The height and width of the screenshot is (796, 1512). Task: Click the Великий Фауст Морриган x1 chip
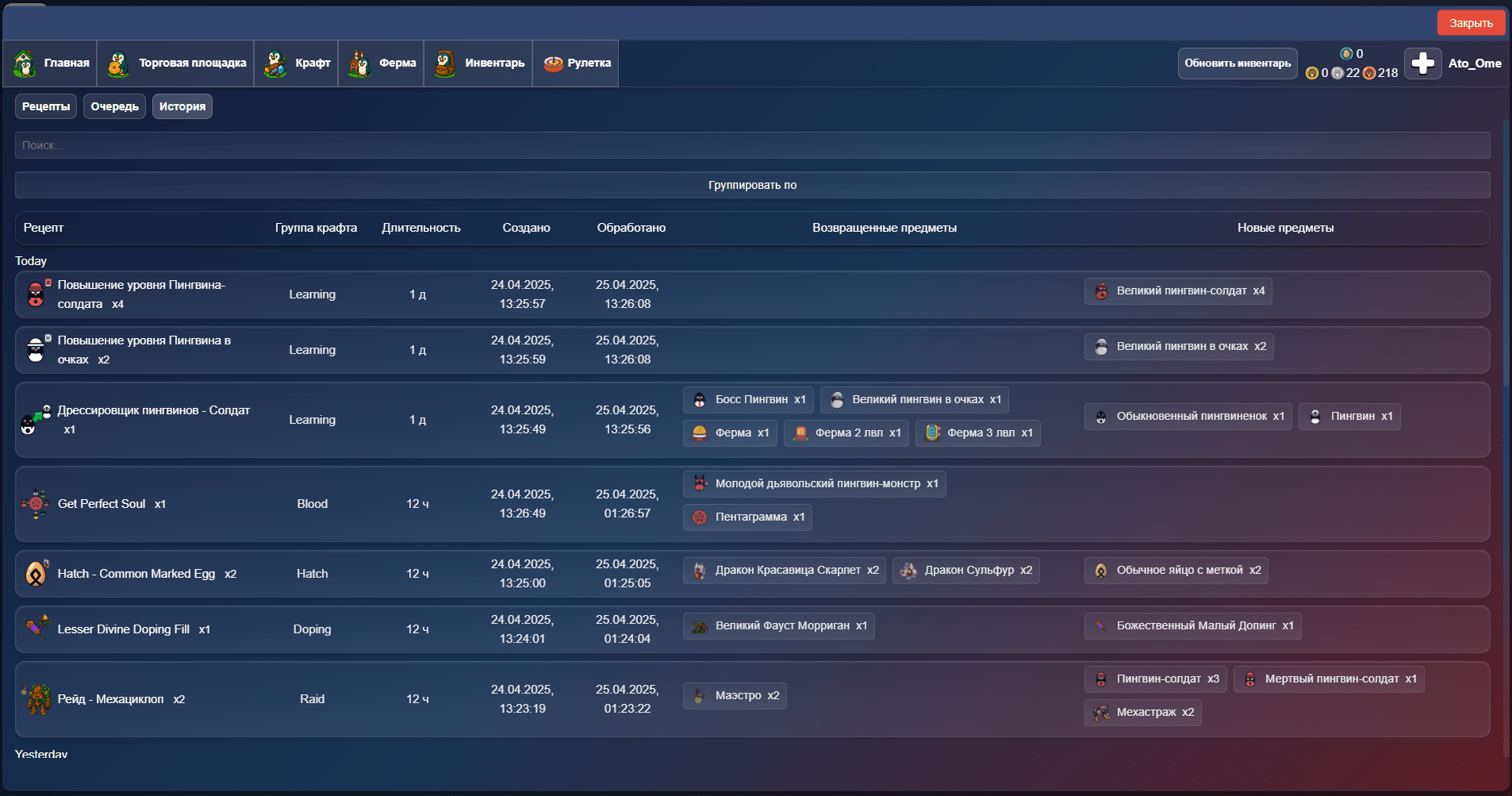(779, 626)
